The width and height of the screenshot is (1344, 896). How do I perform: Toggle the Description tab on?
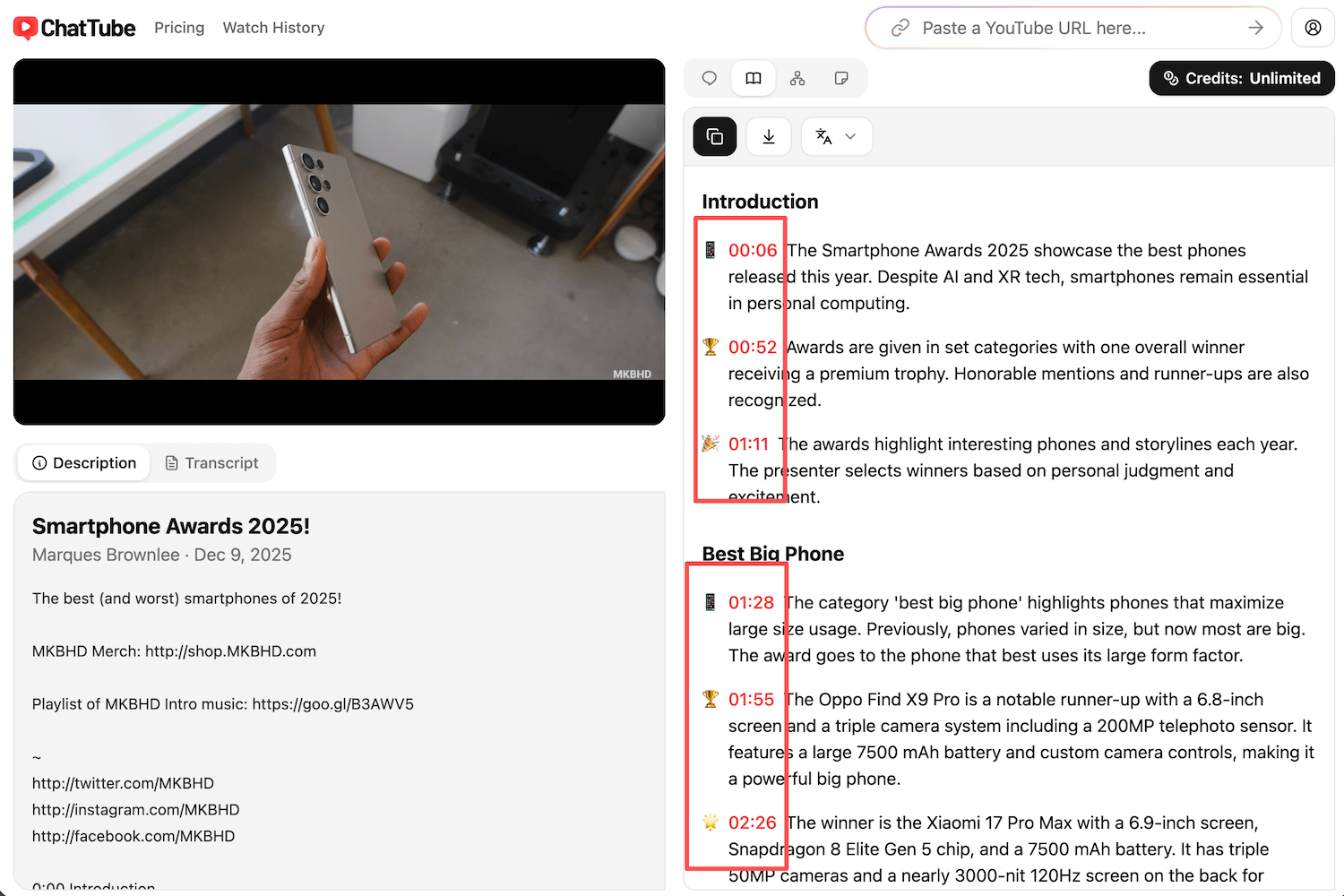pyautogui.click(x=82, y=462)
